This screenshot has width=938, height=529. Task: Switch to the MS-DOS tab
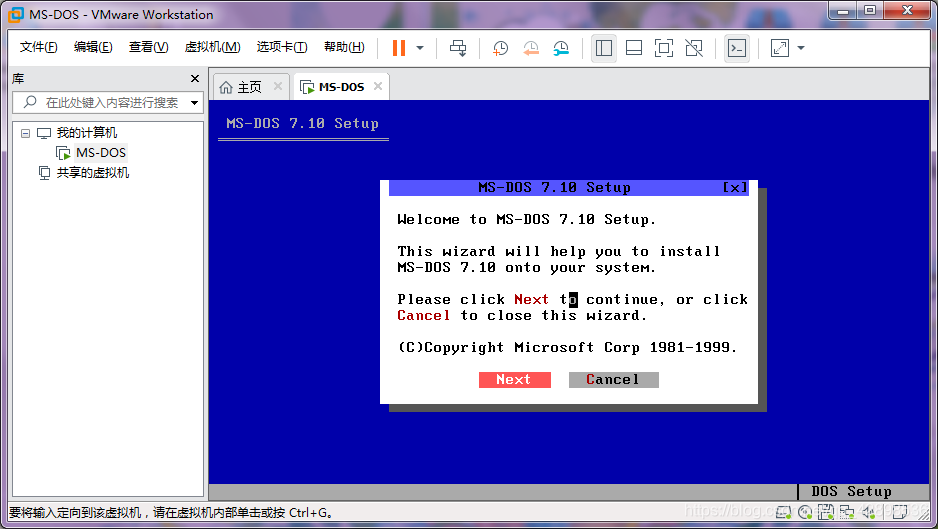(x=341, y=87)
